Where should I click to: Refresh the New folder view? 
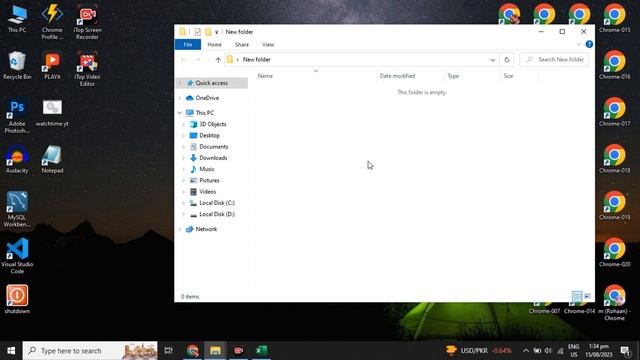(x=507, y=60)
